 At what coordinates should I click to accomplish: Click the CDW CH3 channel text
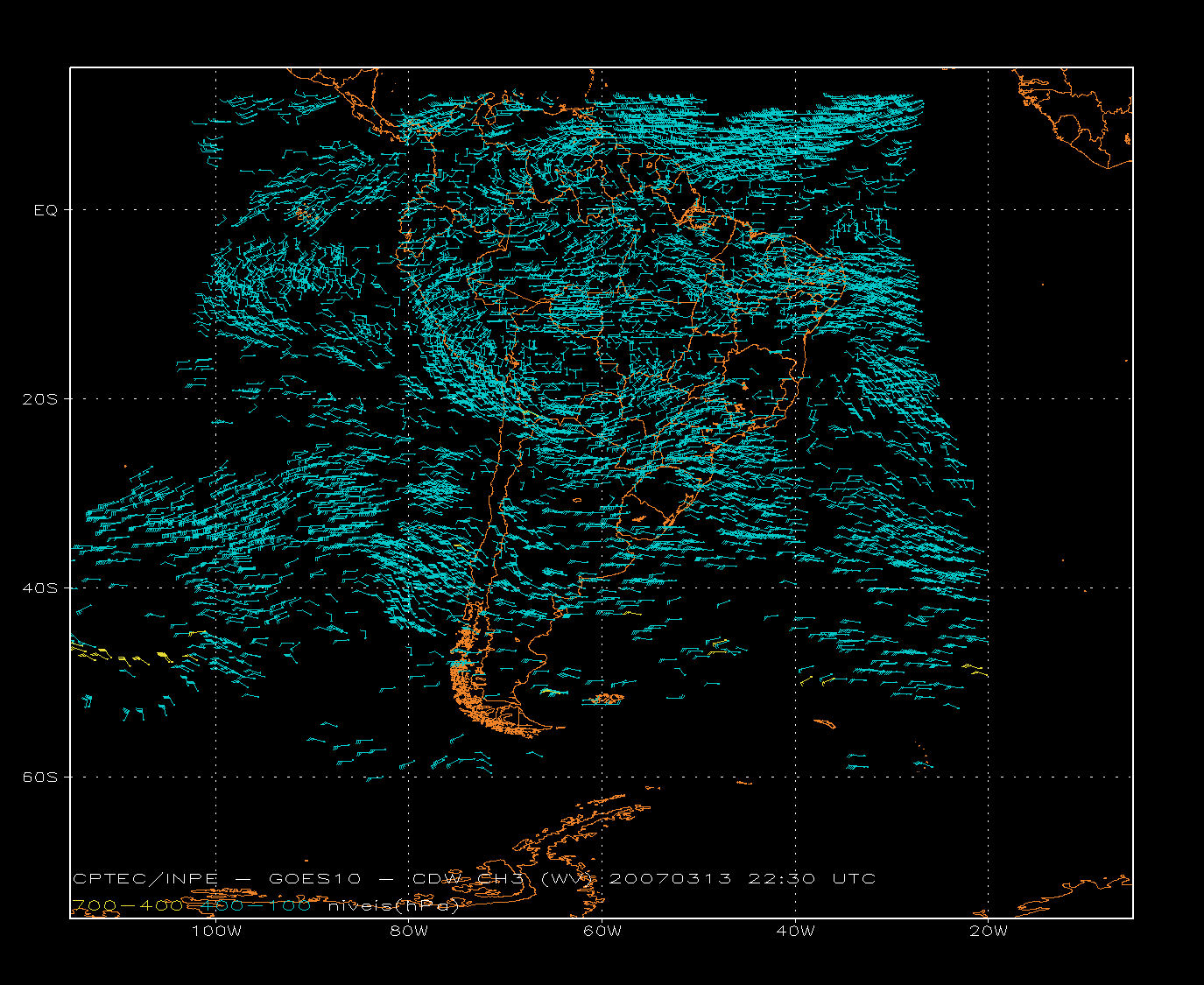pyautogui.click(x=468, y=879)
